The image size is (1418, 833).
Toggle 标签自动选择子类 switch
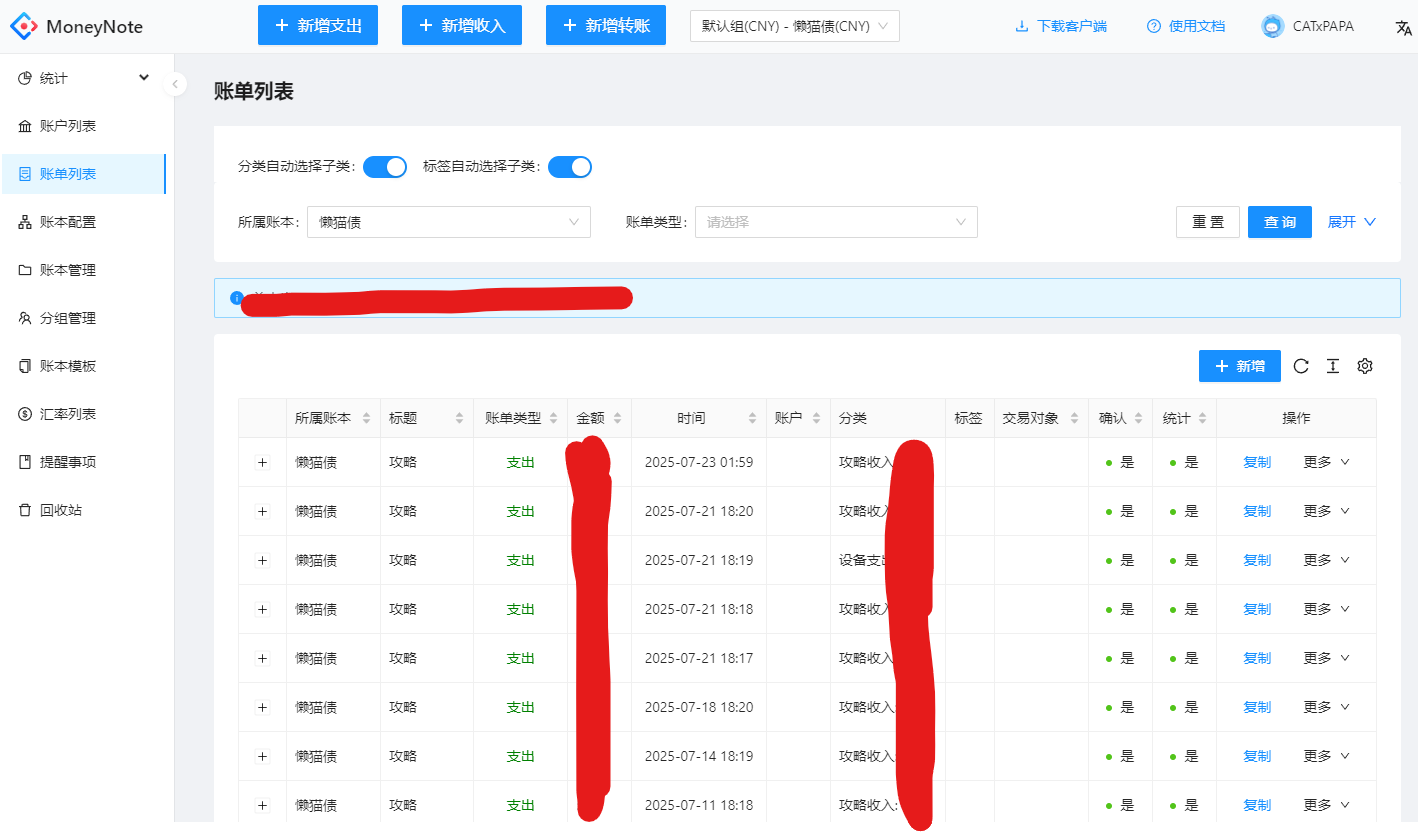pyautogui.click(x=570, y=167)
